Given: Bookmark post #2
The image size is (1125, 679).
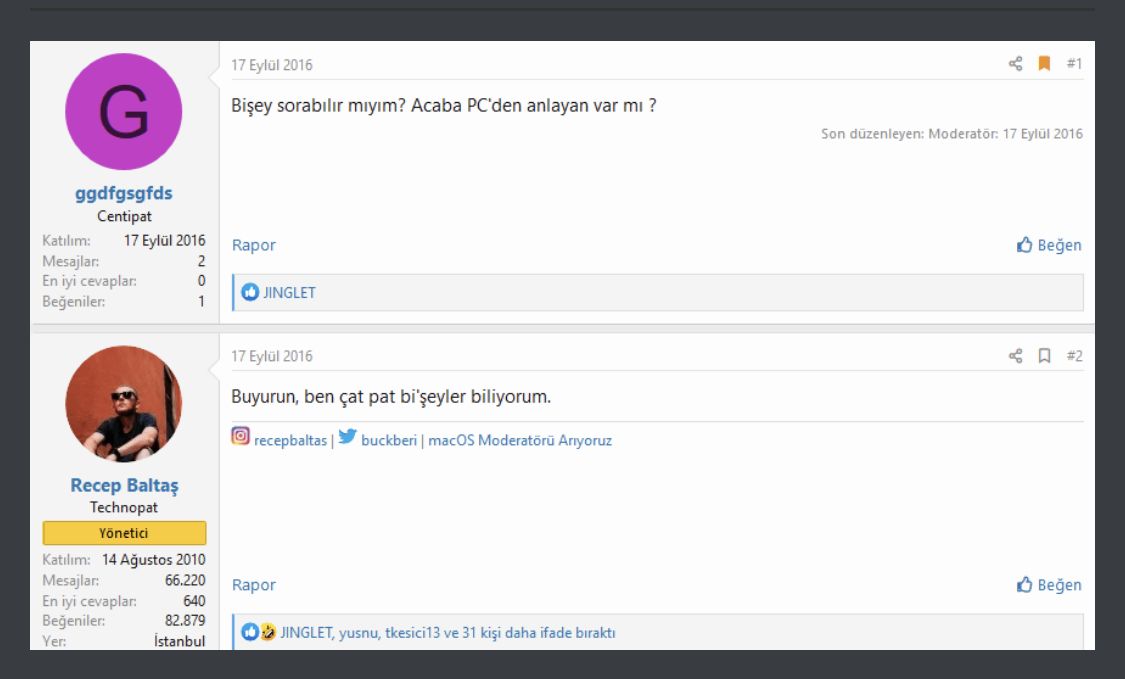Looking at the screenshot, I should pyautogui.click(x=1044, y=356).
